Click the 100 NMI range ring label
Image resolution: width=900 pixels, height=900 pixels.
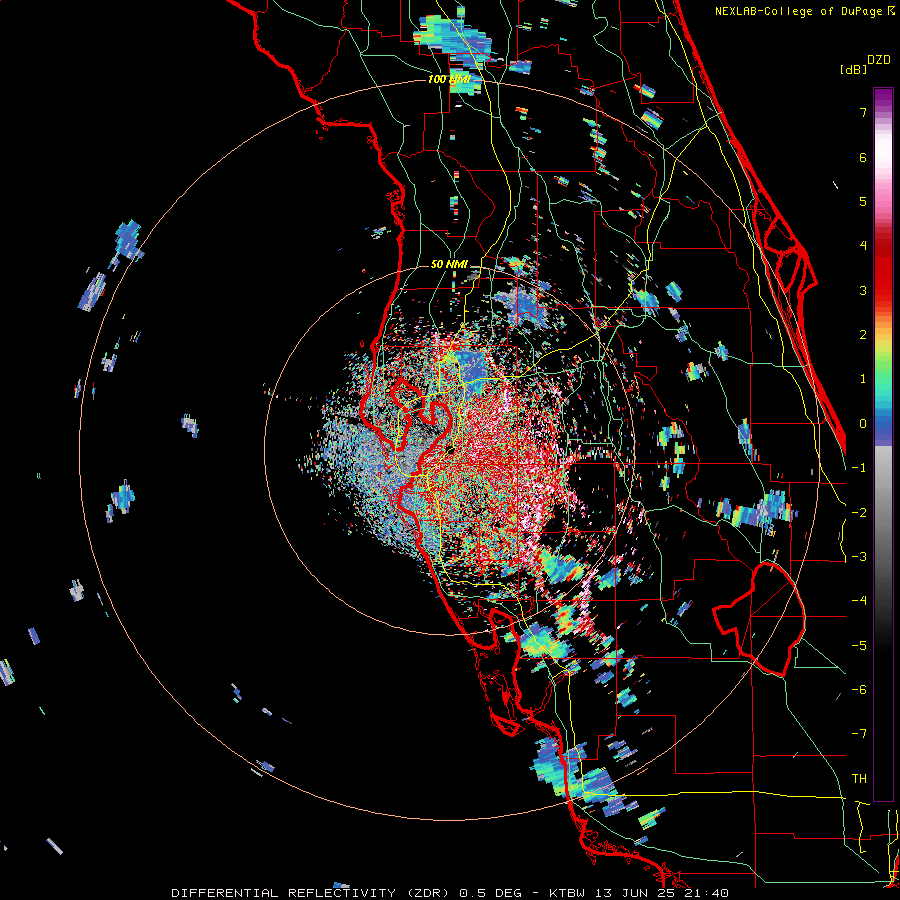point(449,79)
